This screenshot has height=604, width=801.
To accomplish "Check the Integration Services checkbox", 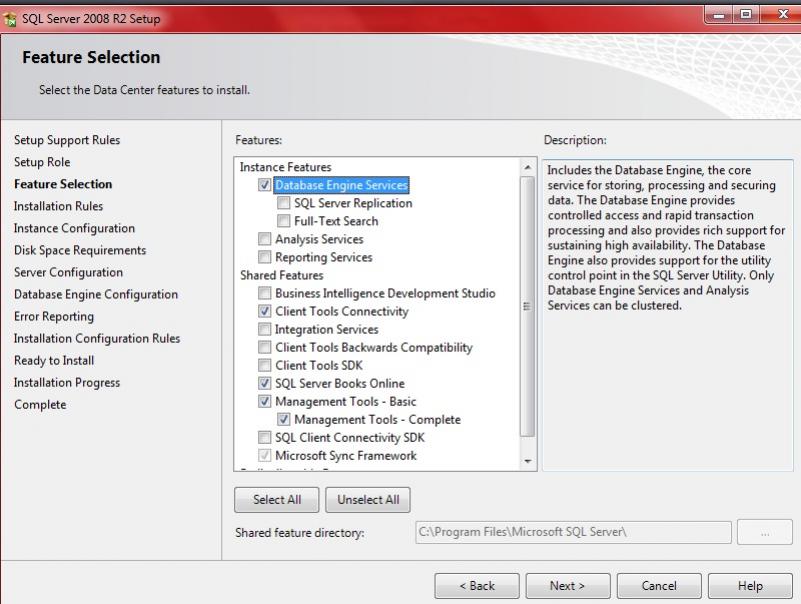I will pos(264,329).
